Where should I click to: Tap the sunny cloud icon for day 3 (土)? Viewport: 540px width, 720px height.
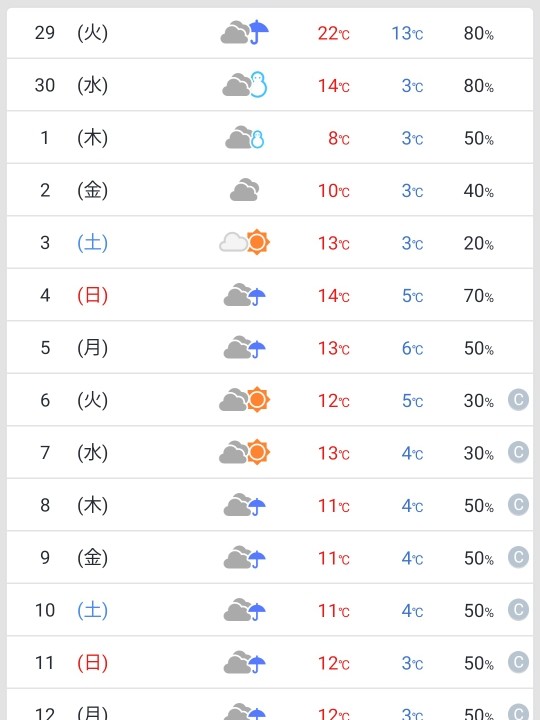(x=245, y=242)
